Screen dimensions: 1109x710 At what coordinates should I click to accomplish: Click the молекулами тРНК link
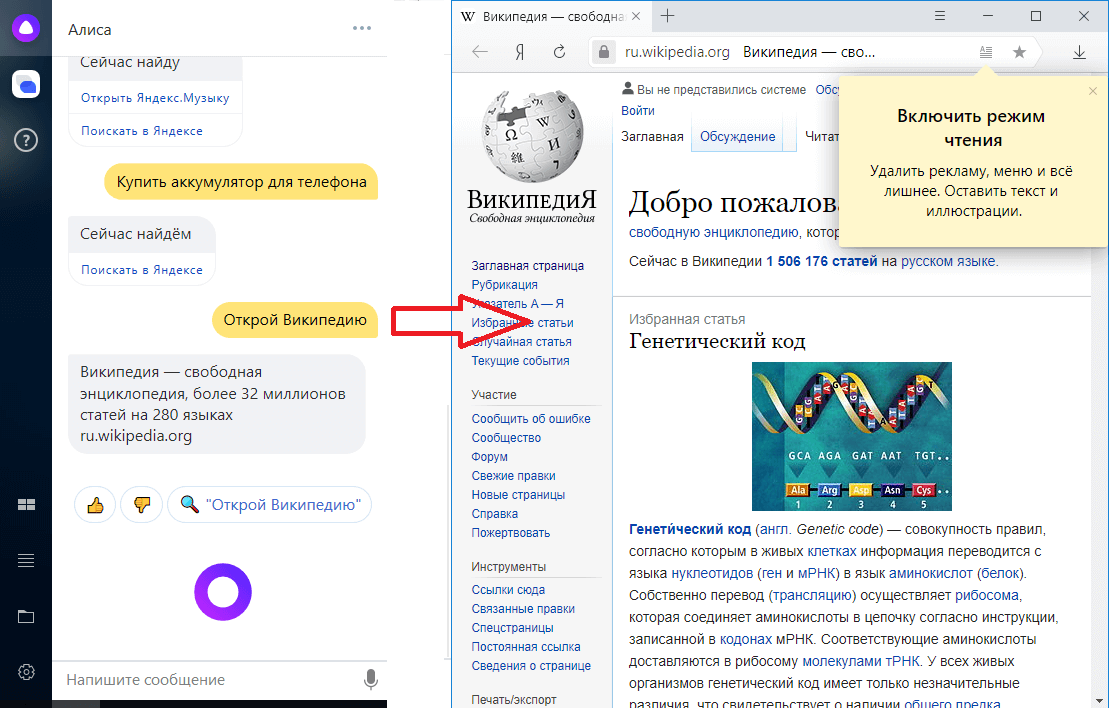click(861, 662)
